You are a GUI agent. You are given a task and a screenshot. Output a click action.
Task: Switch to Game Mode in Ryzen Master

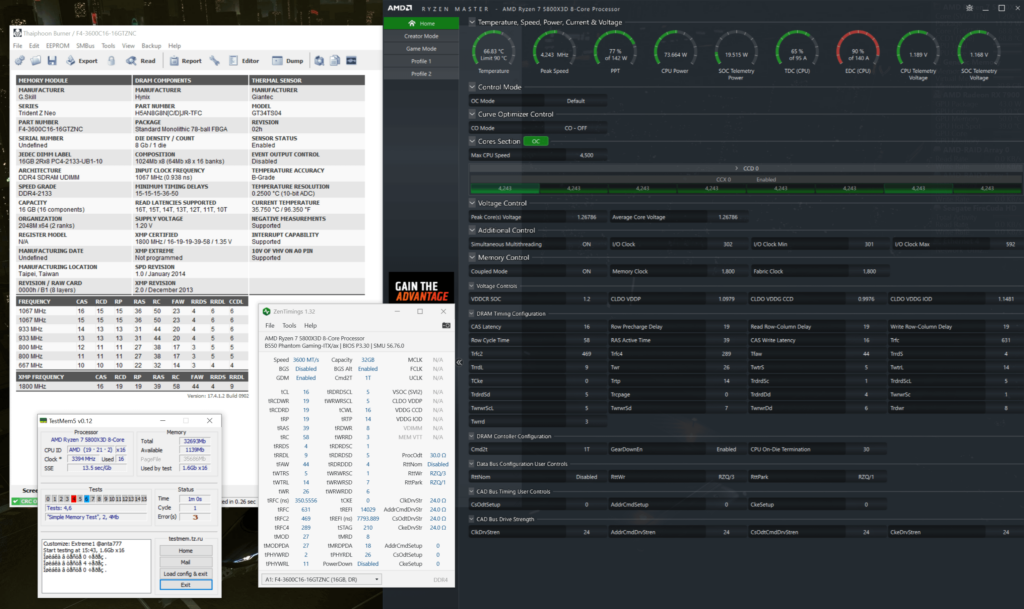(421, 48)
